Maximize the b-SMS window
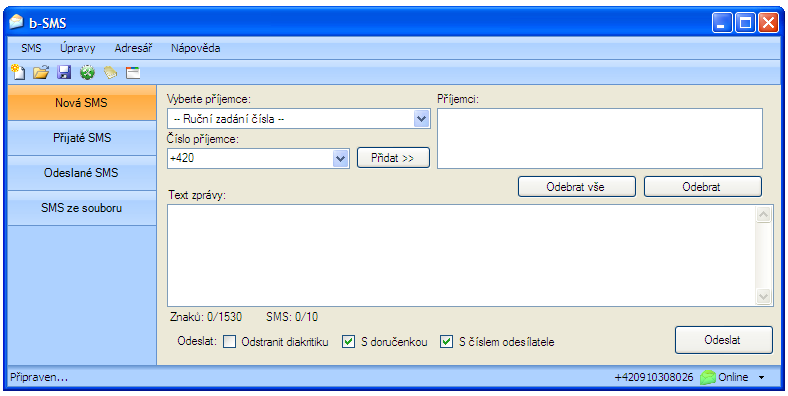This screenshot has height=396, width=788. coord(745,23)
